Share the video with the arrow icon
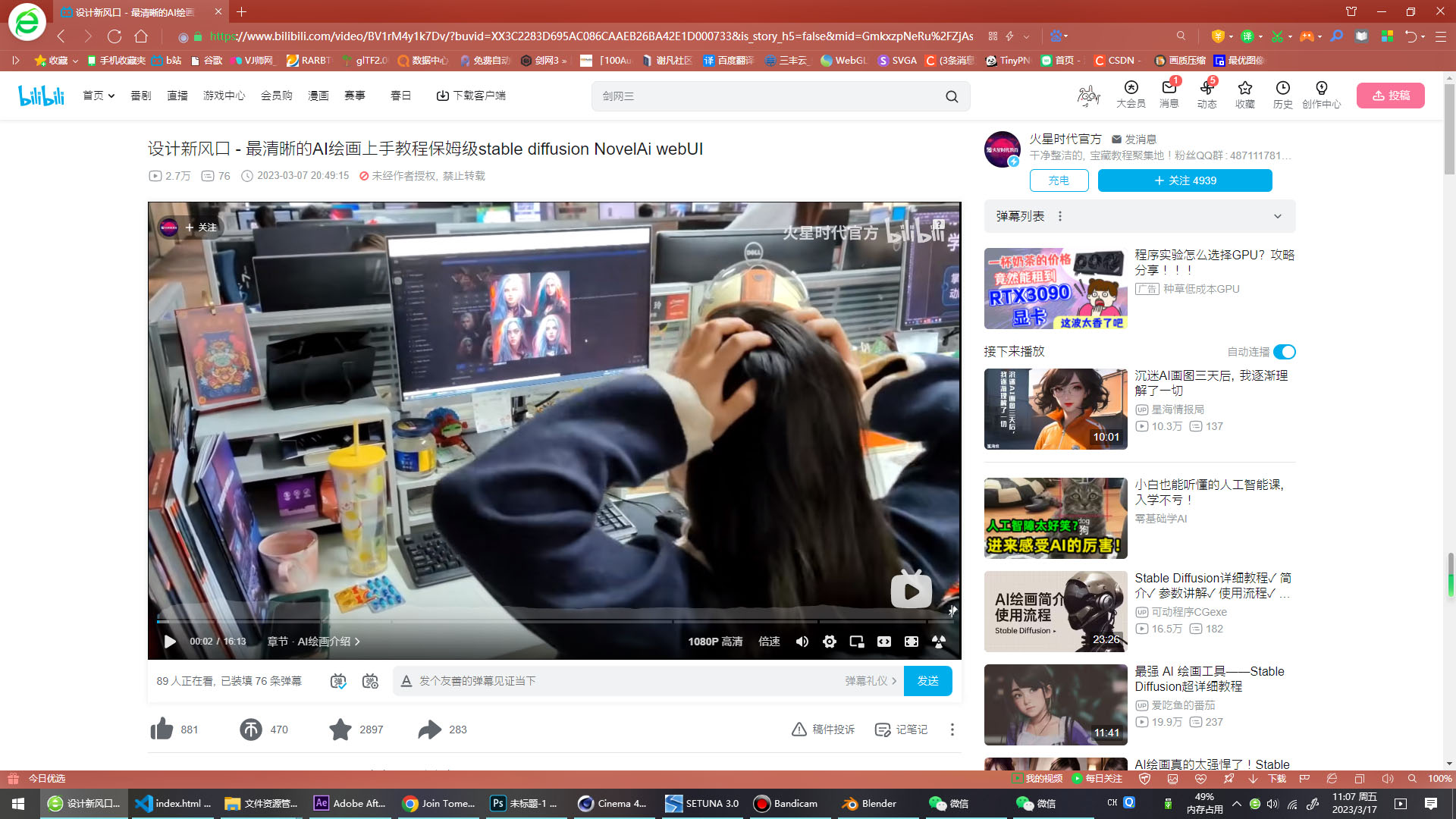Screen dimensions: 1456x819 click(x=430, y=730)
